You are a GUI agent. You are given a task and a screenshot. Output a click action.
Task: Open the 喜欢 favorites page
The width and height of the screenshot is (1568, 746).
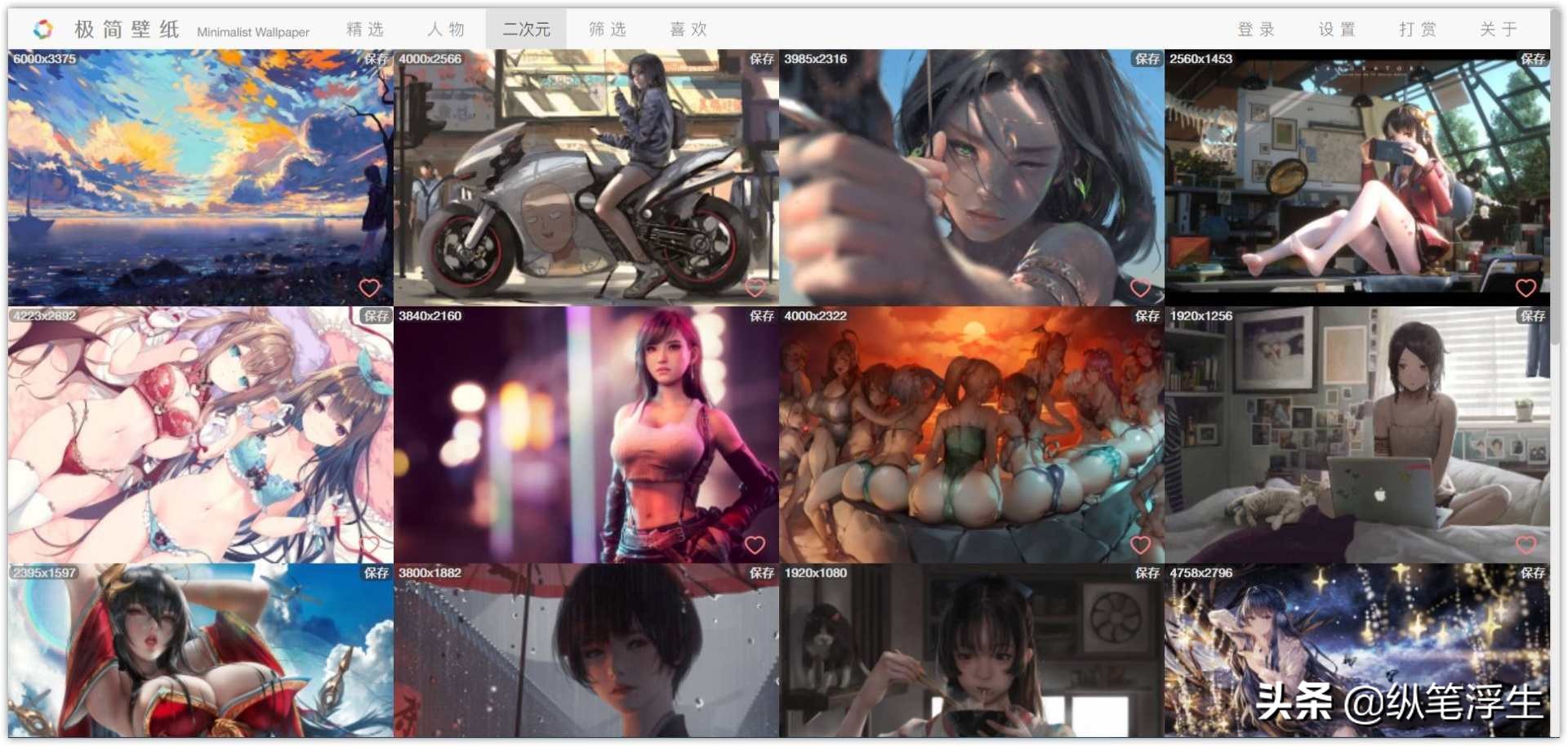[690, 29]
